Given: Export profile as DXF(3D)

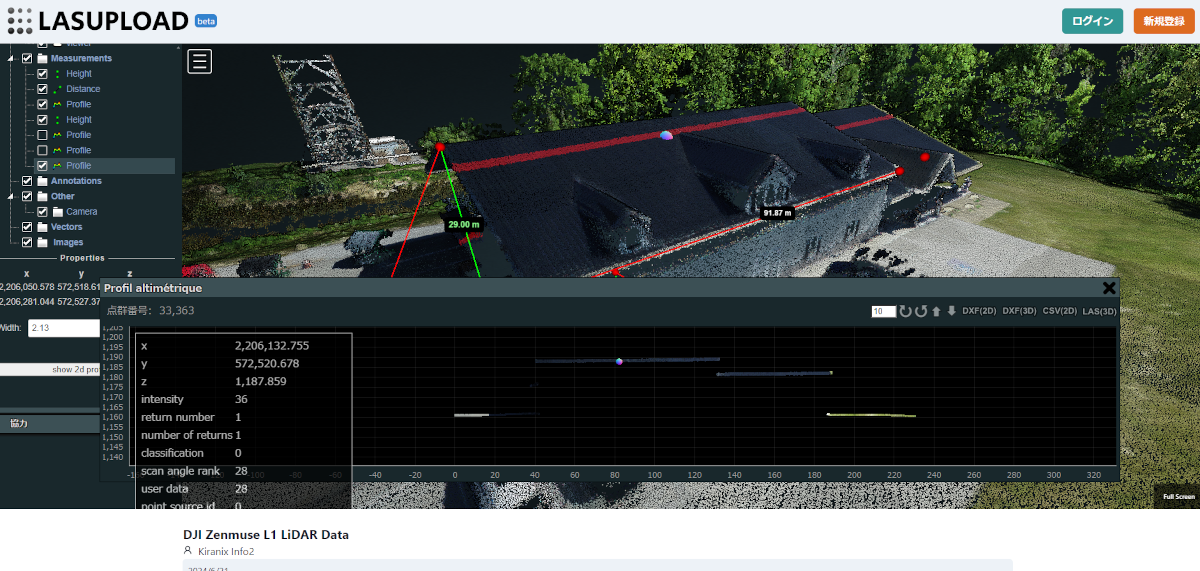Looking at the screenshot, I should tap(1019, 311).
